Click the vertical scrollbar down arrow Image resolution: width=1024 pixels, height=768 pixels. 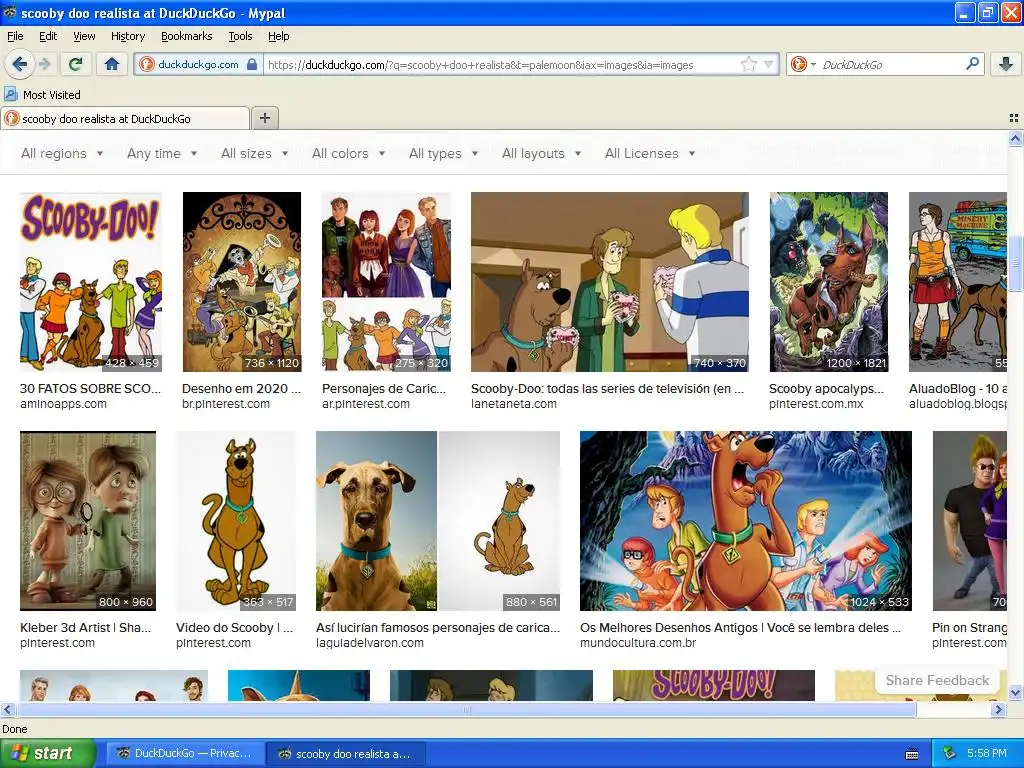pos(1015,692)
